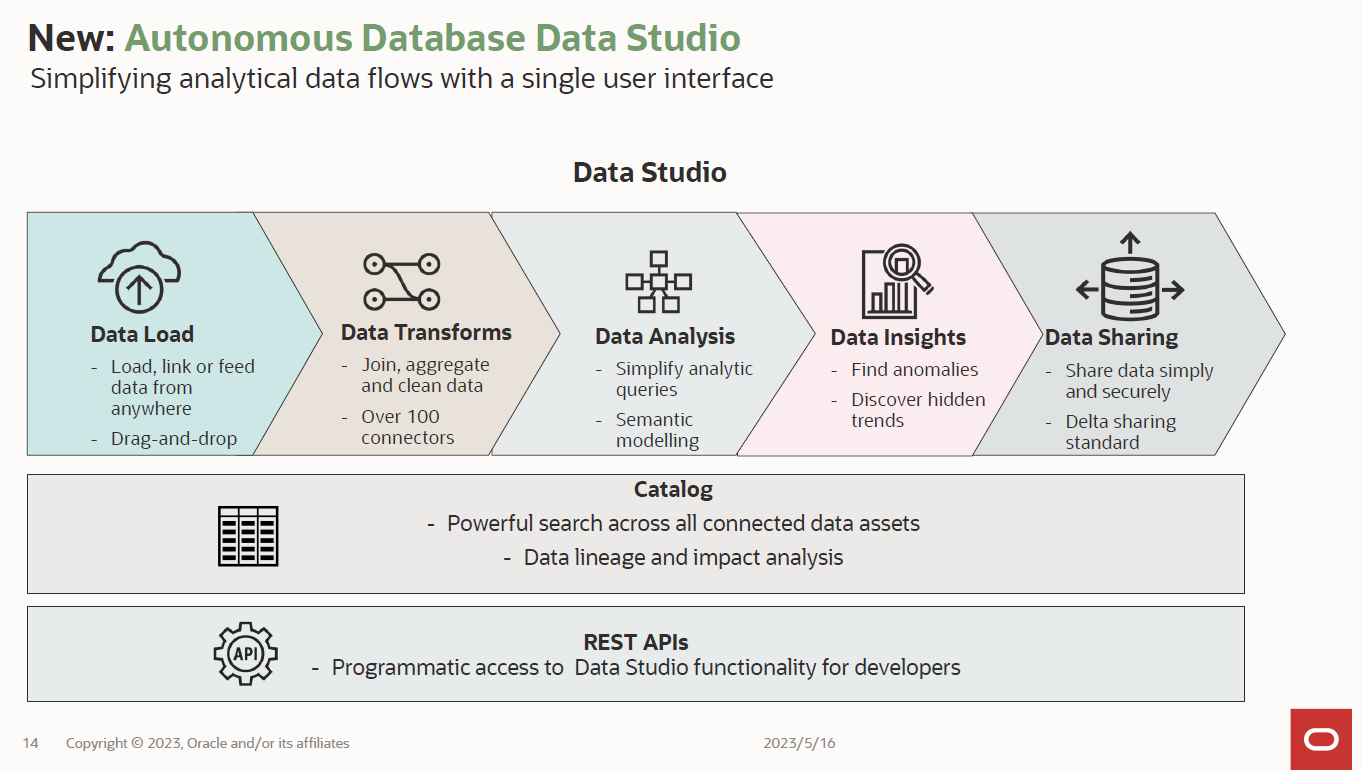Click the Oracle logo in the bottom right corner
1362x770 pixels.
[x=1322, y=738]
